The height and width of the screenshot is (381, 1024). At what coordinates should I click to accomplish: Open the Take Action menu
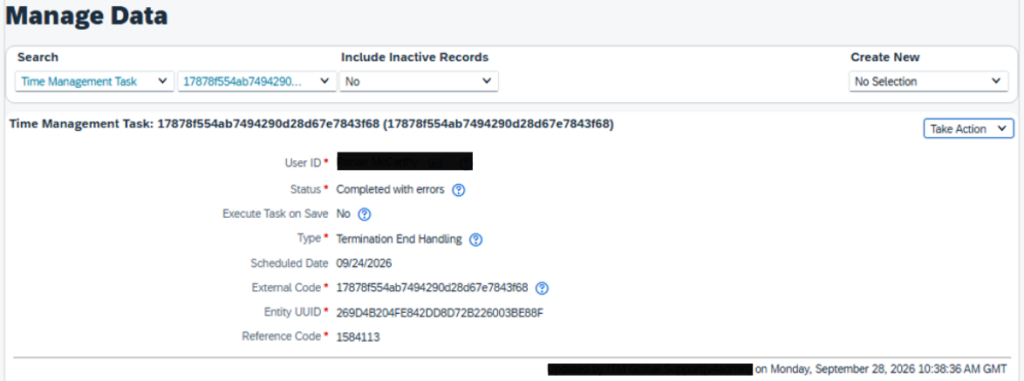click(x=968, y=129)
